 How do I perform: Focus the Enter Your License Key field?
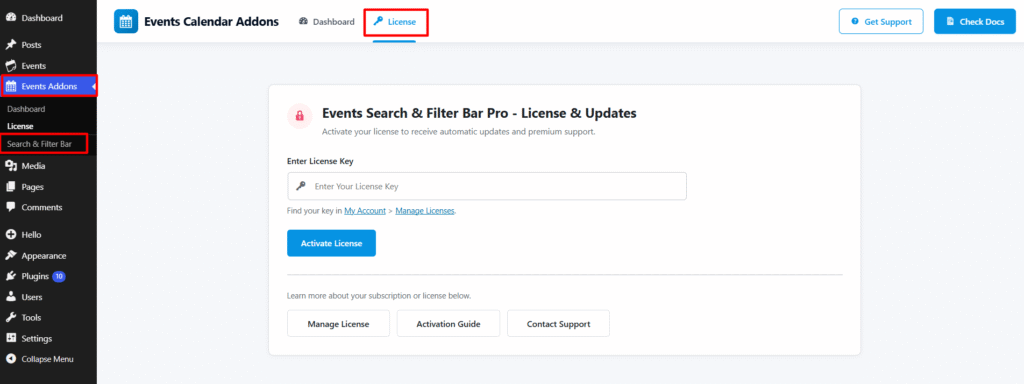tap(487, 186)
